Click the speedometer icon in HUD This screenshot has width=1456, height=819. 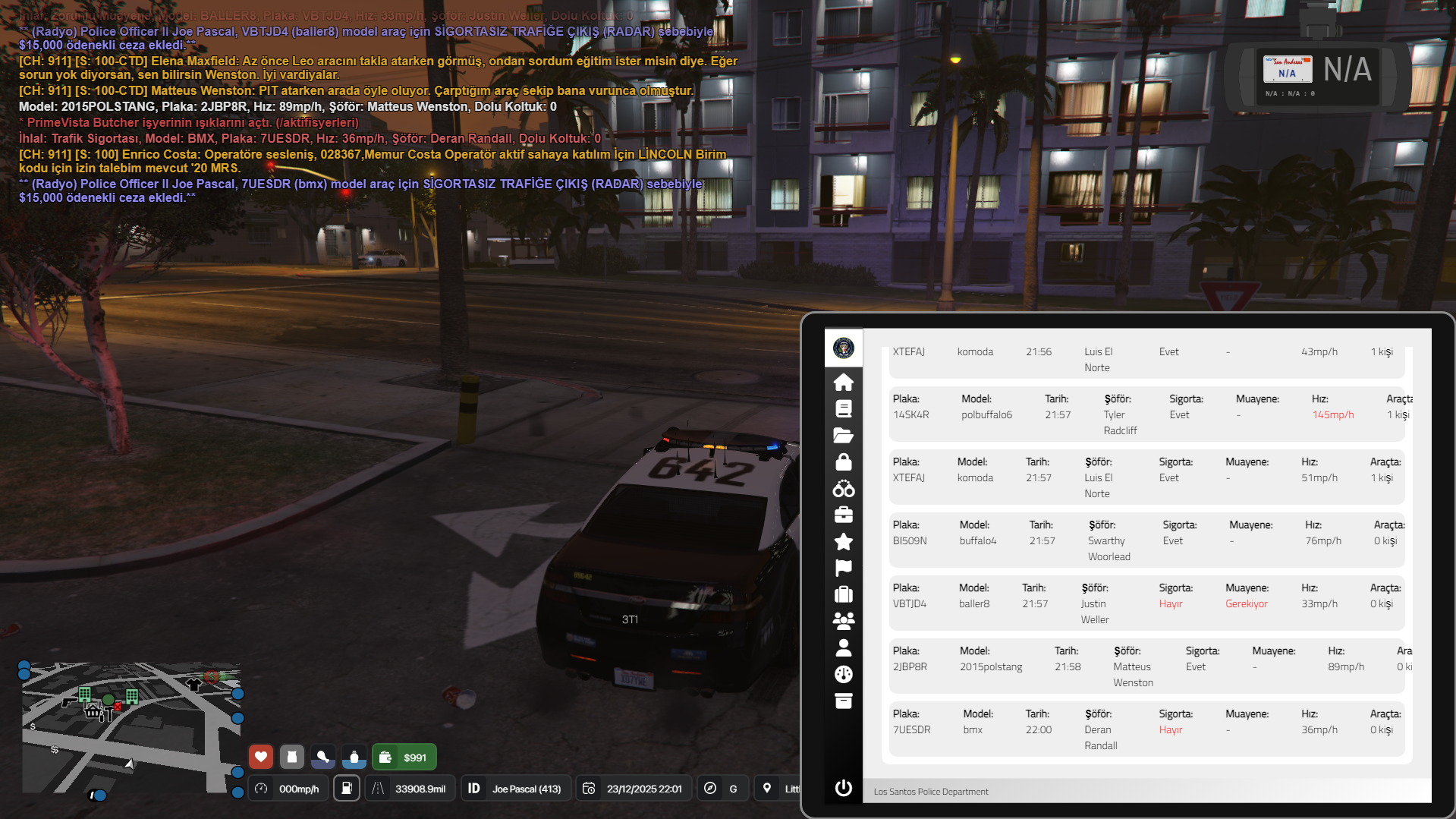261,789
